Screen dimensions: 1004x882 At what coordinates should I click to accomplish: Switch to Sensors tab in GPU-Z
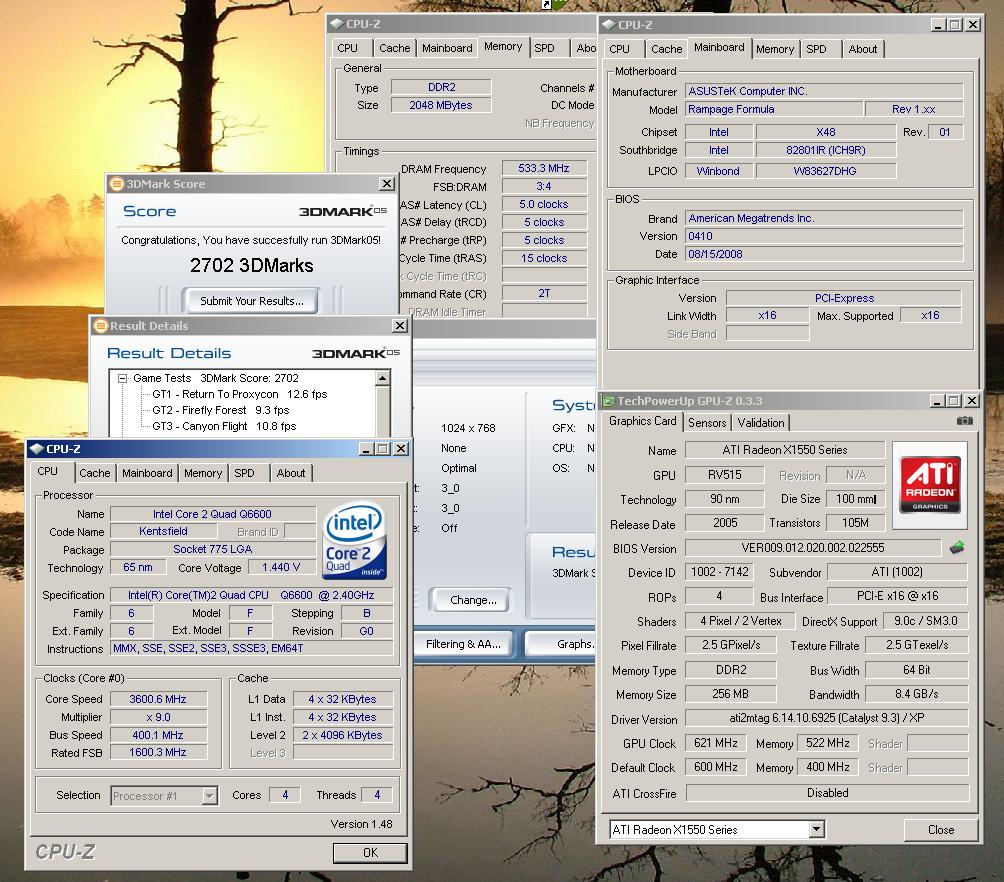tap(707, 423)
